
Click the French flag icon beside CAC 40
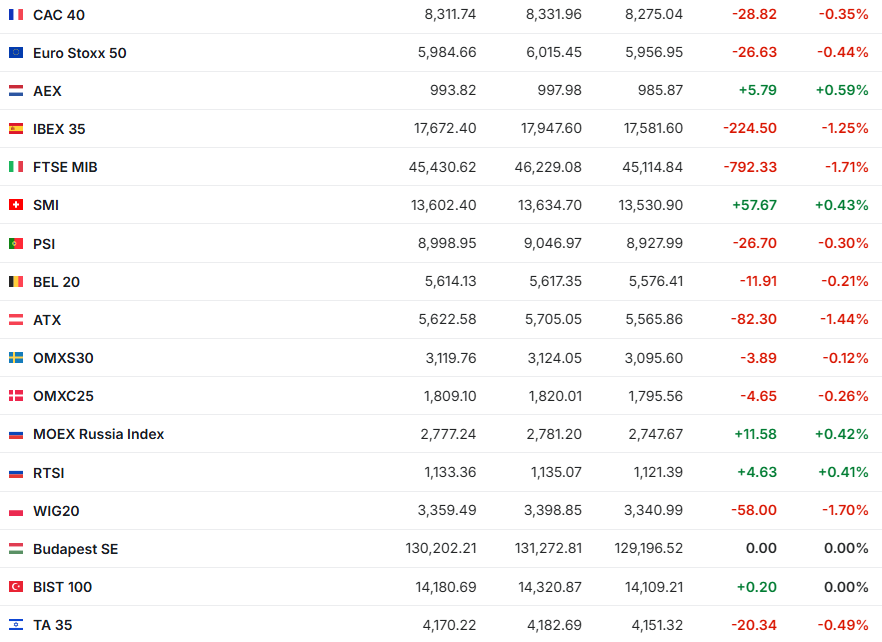pyautogui.click(x=16, y=14)
